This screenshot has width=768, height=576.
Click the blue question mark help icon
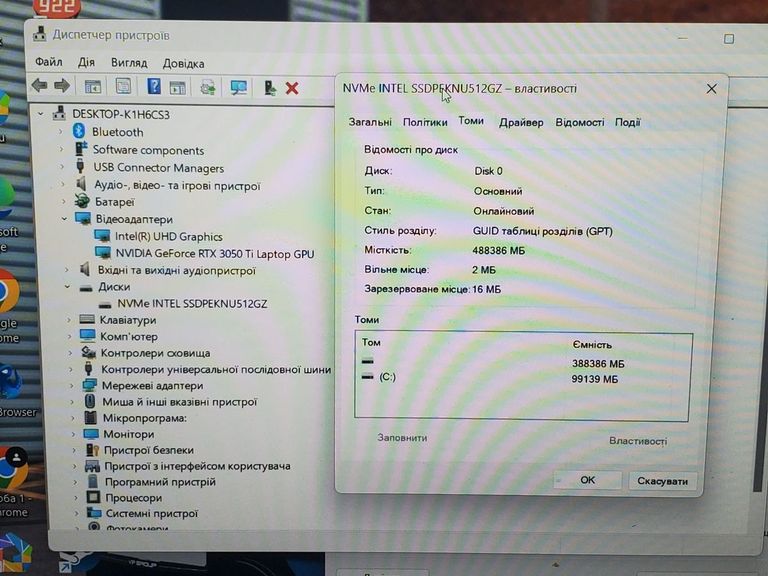[x=154, y=87]
